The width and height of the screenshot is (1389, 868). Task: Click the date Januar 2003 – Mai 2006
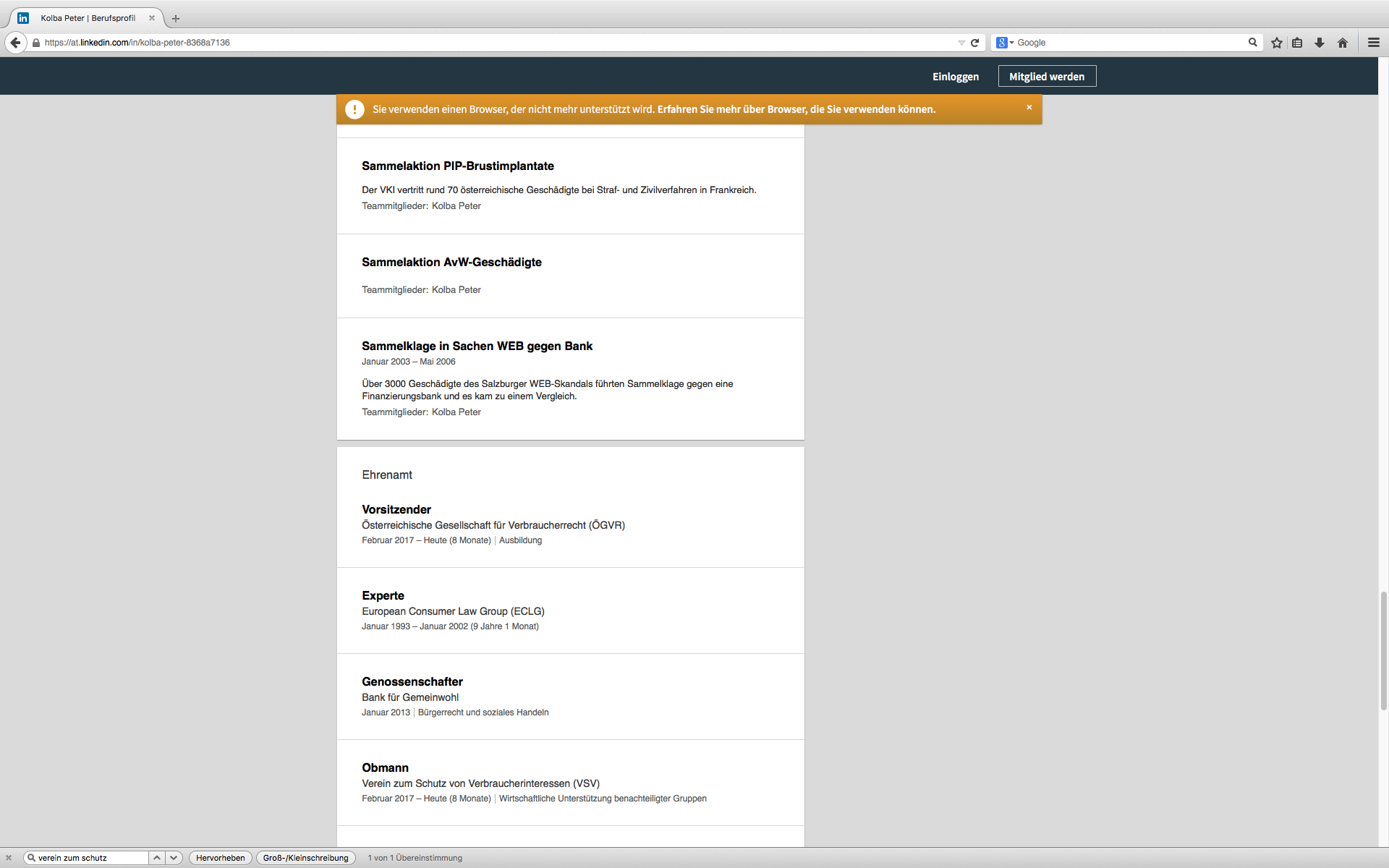[x=409, y=362]
